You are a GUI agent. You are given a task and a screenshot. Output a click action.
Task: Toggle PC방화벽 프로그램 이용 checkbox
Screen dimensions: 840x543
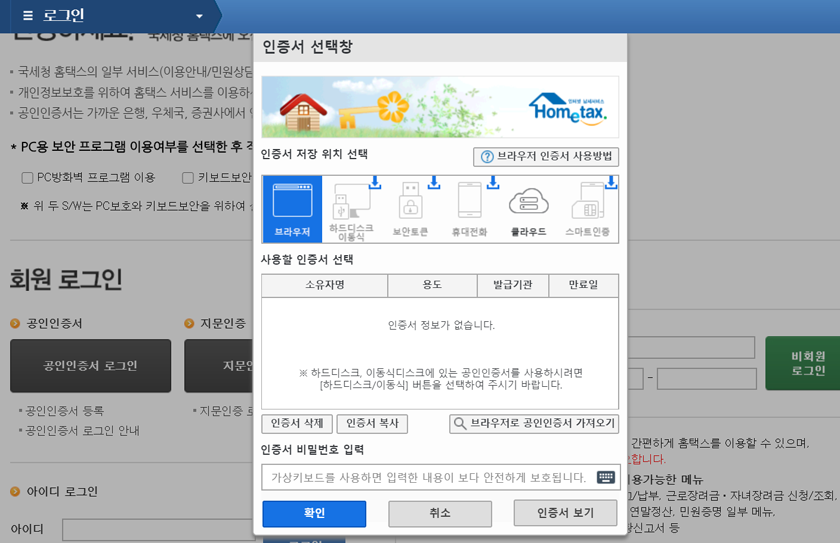[27, 178]
